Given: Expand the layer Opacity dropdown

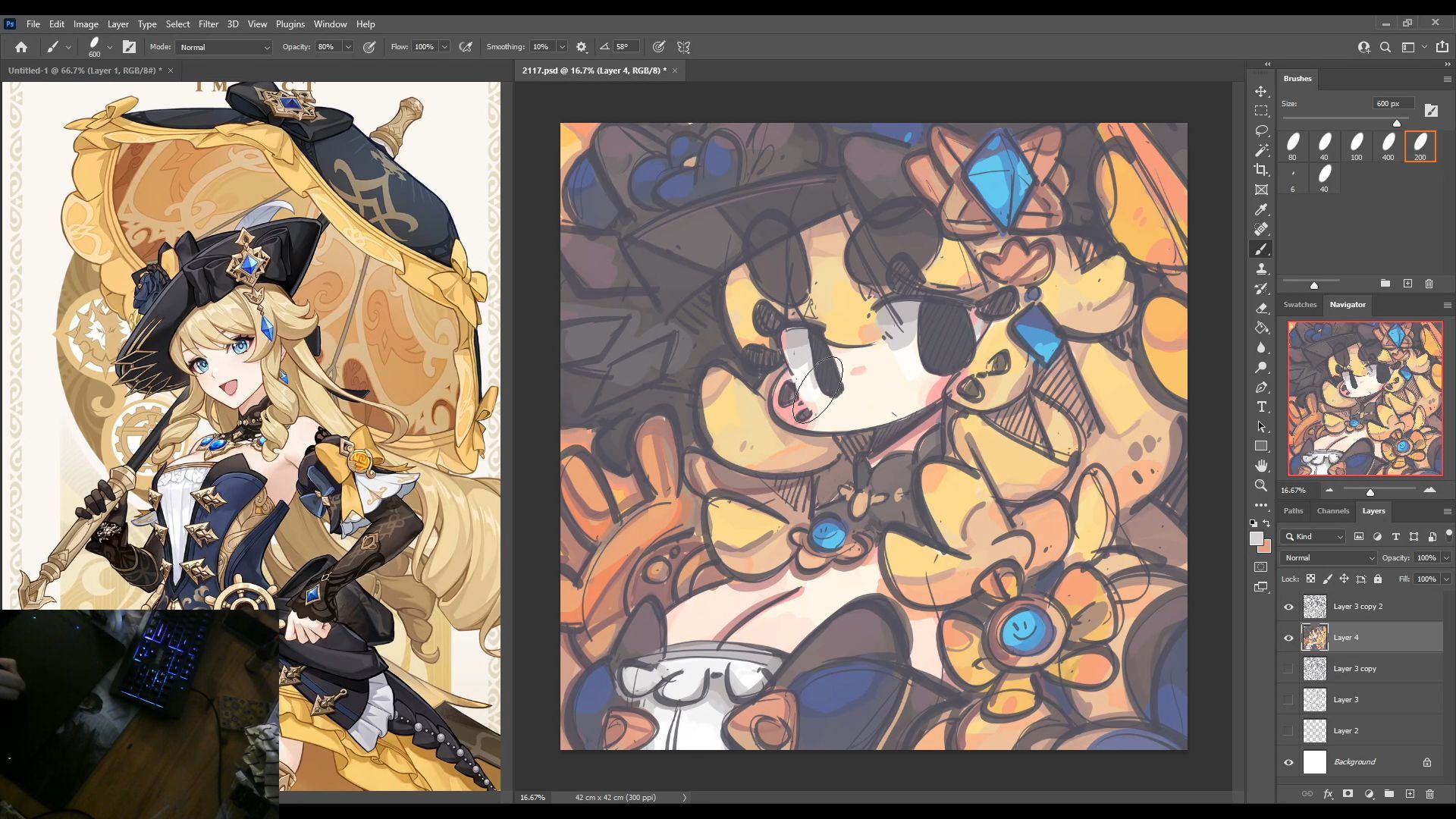Looking at the screenshot, I should pyautogui.click(x=1446, y=557).
